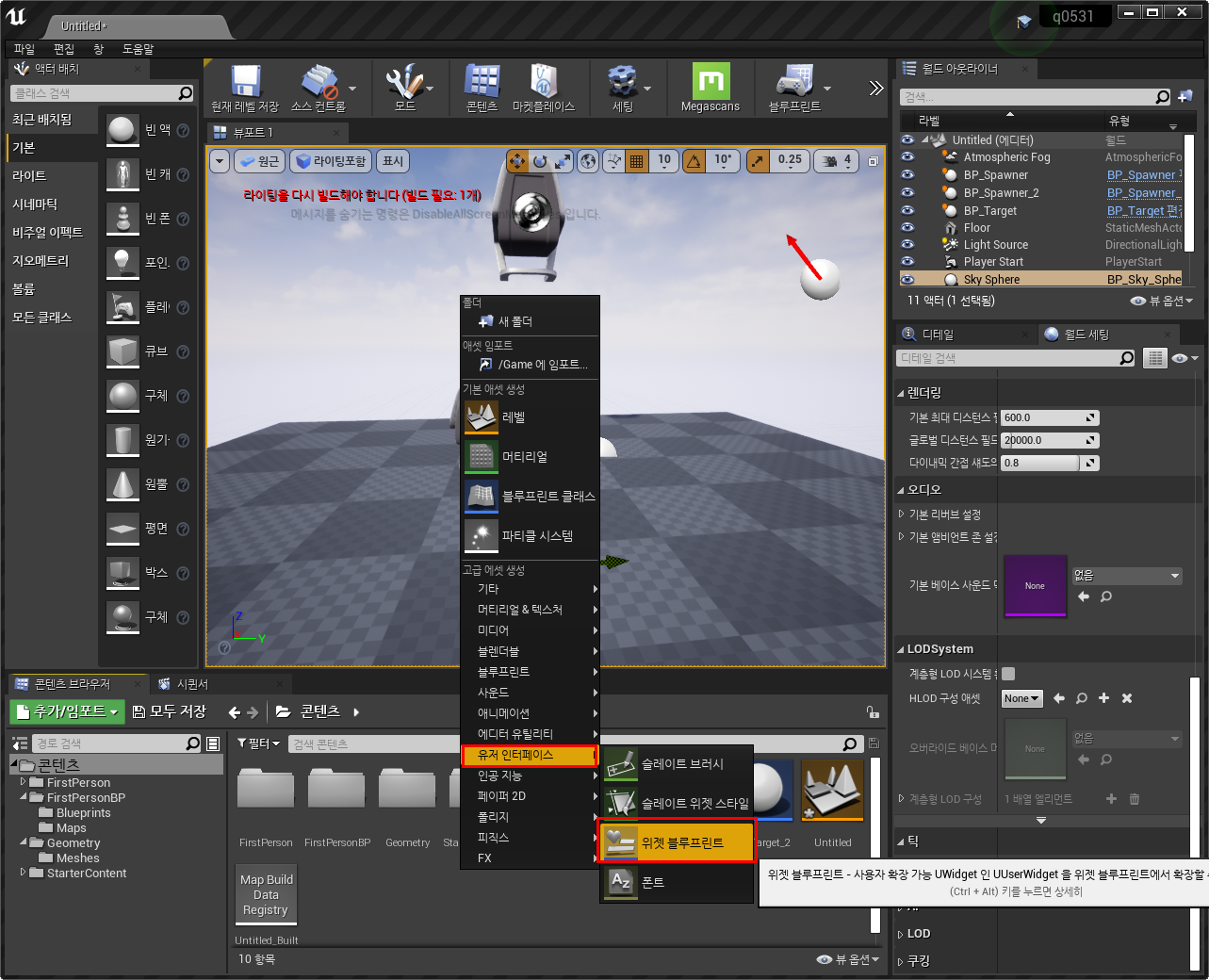Select the translate gizmo tool in viewport
Viewport: 1209px width, 980px height.
click(517, 161)
